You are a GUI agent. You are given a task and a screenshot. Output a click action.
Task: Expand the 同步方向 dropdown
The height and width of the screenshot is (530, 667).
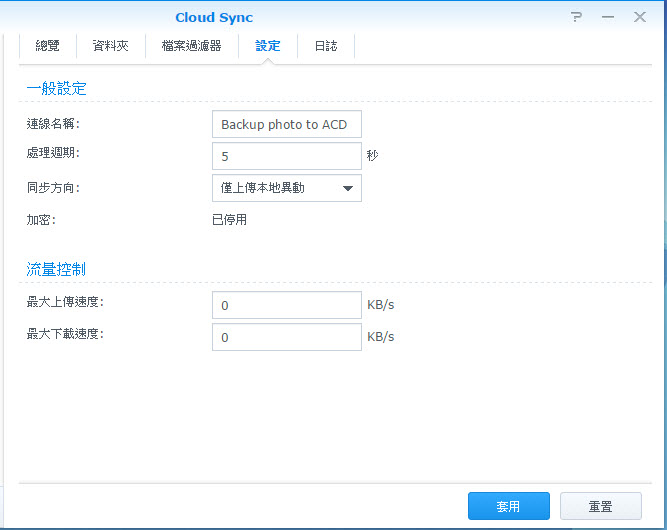[287, 188]
